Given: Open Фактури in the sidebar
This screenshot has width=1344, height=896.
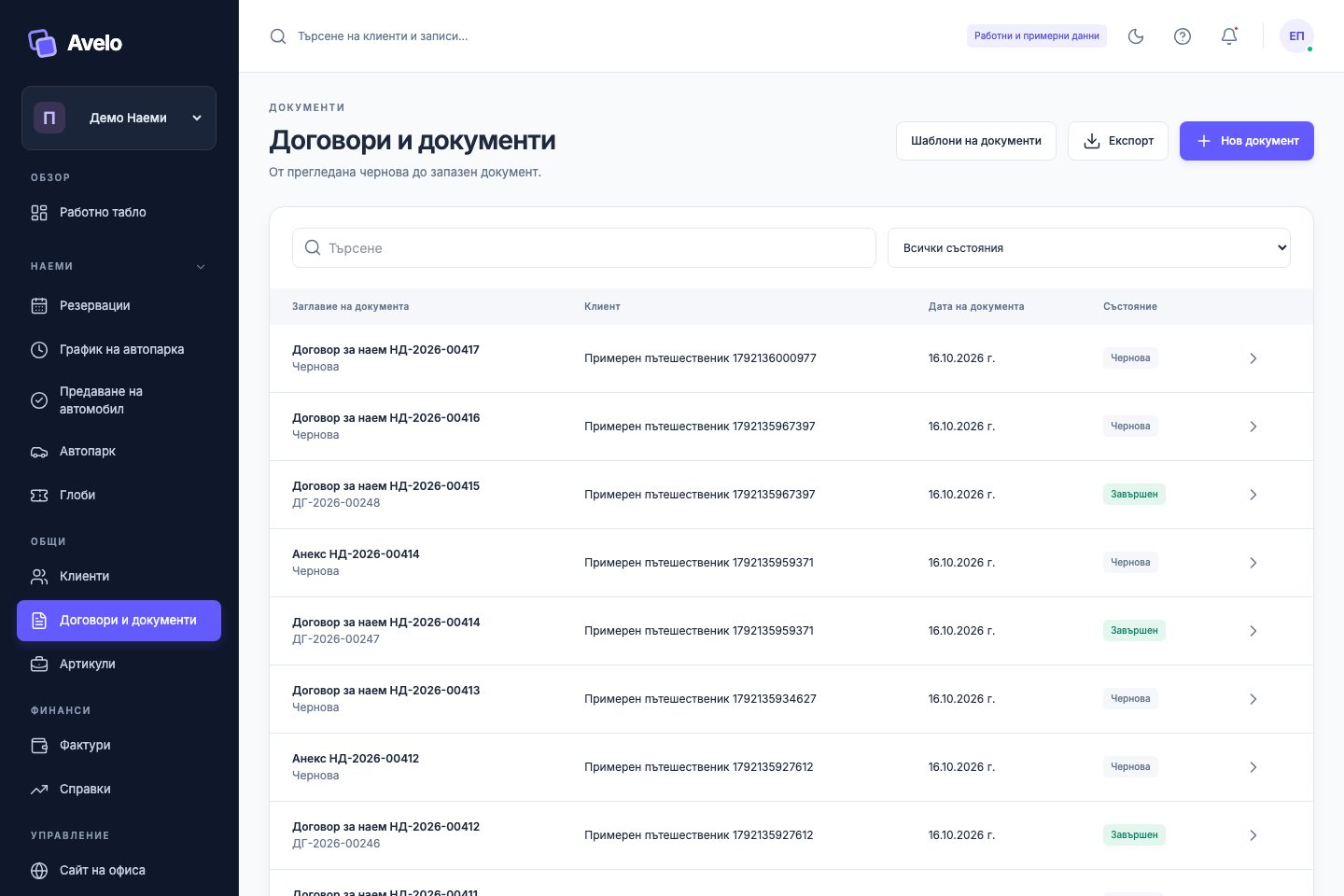Looking at the screenshot, I should (x=119, y=746).
